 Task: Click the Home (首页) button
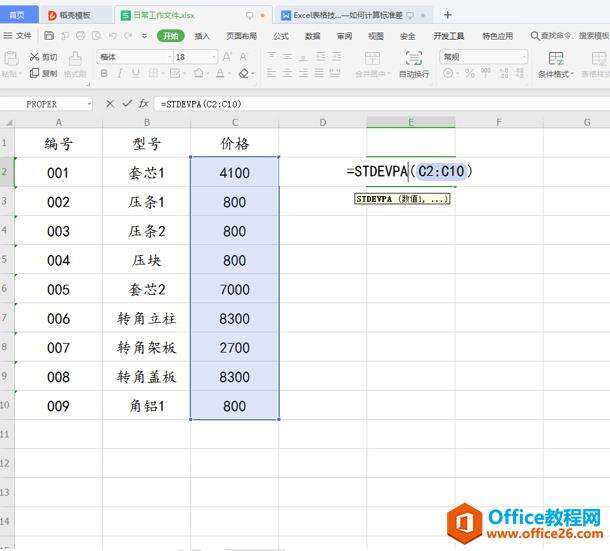(18, 15)
